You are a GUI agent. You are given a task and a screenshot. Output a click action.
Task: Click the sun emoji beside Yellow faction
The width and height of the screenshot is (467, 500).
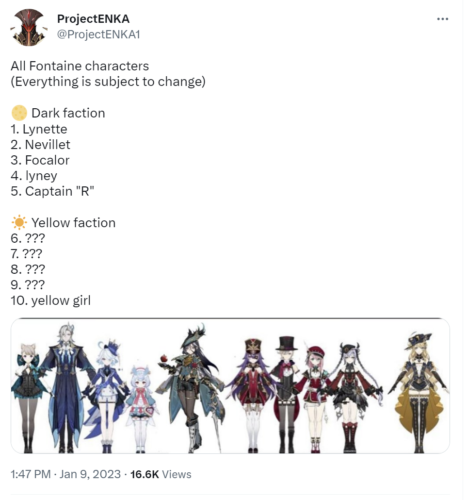click(x=19, y=222)
